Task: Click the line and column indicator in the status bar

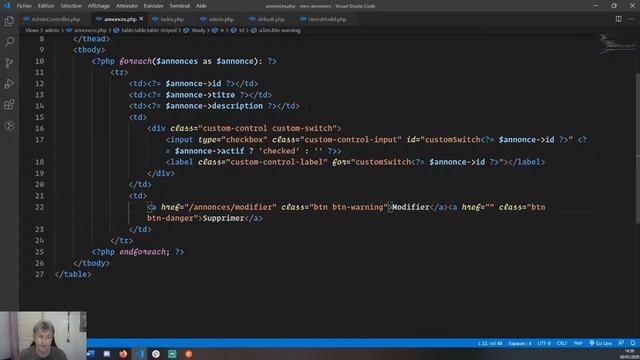Action: (x=490, y=343)
